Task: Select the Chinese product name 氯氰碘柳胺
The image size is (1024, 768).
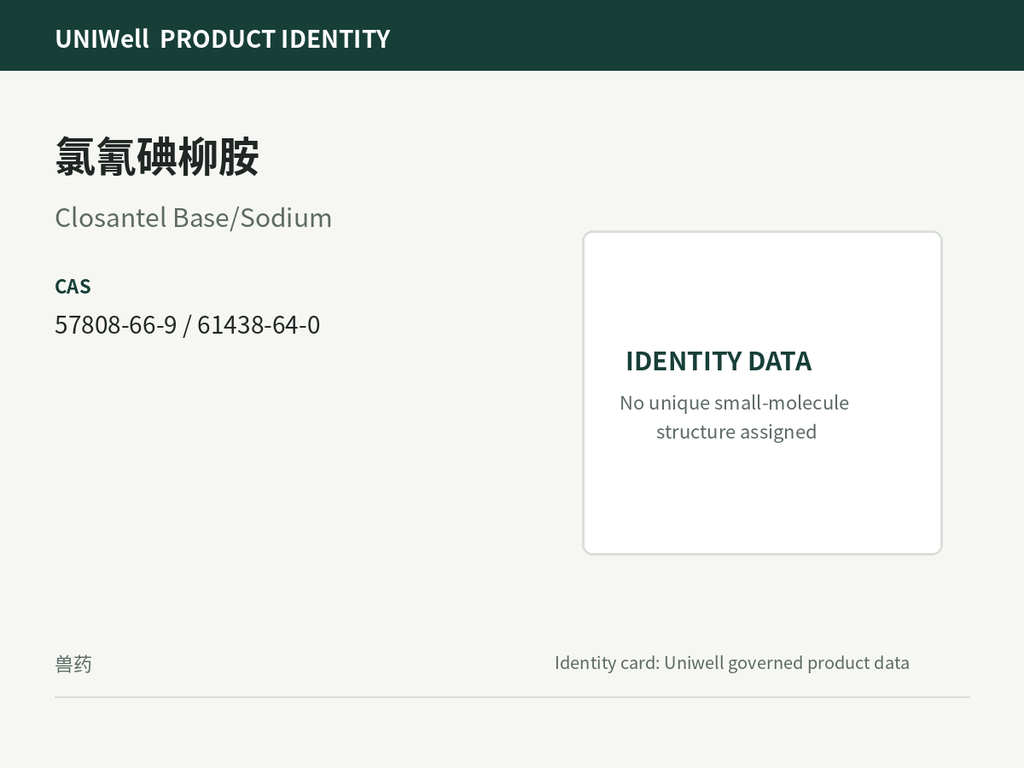Action: coord(157,157)
